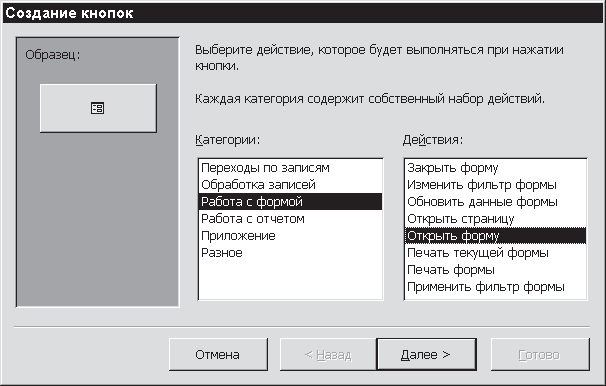
Task: Click the Далее > button
Action: coord(426,354)
